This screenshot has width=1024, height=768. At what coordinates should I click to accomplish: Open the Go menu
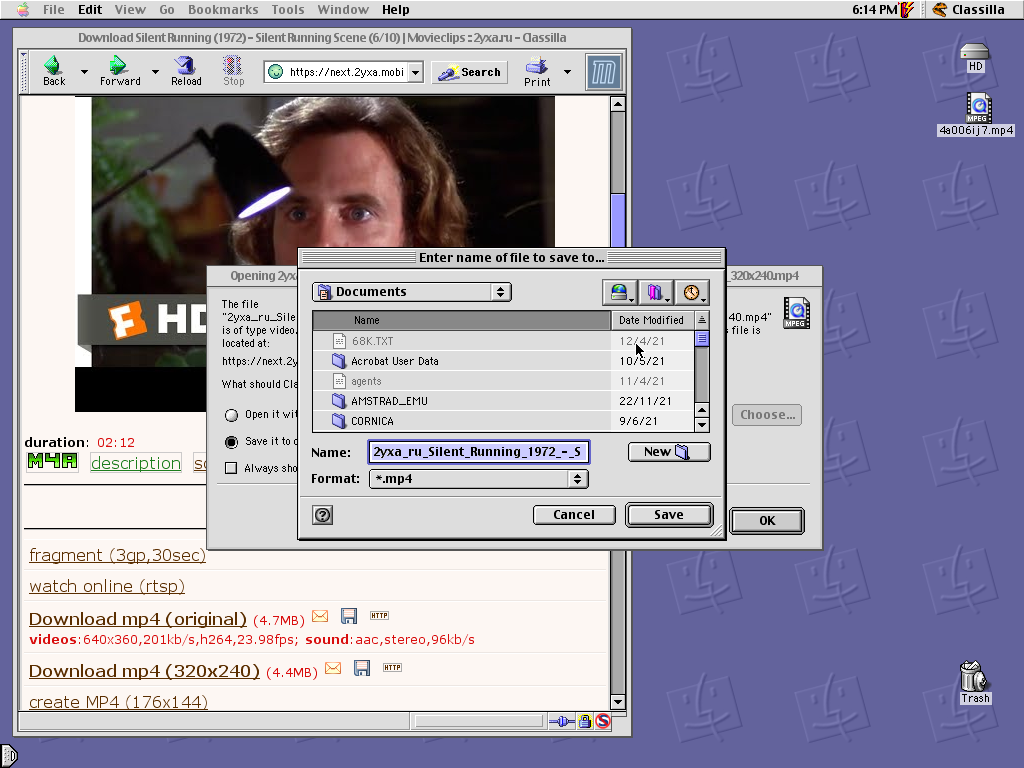tap(167, 9)
